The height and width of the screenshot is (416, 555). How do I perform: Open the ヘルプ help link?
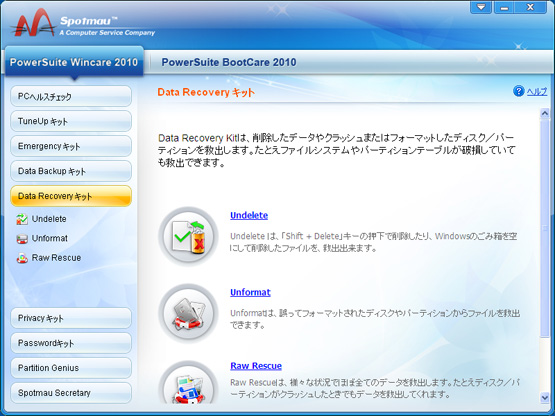537,91
